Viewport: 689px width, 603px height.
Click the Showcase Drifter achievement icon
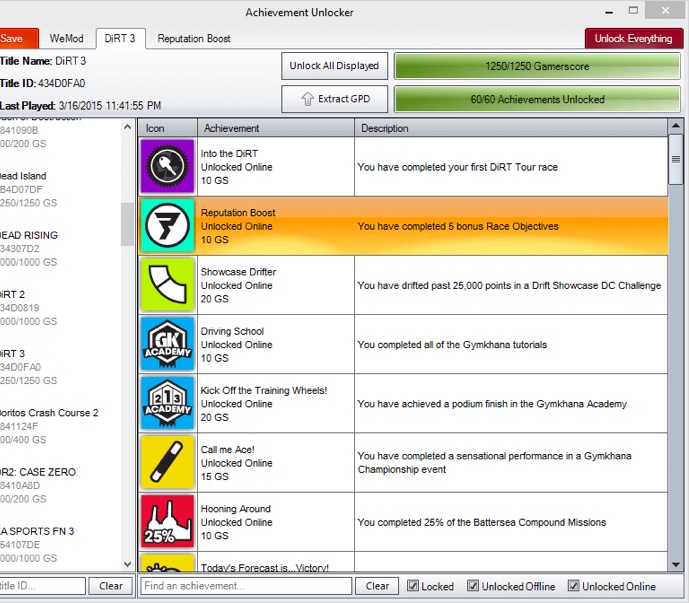pos(167,285)
